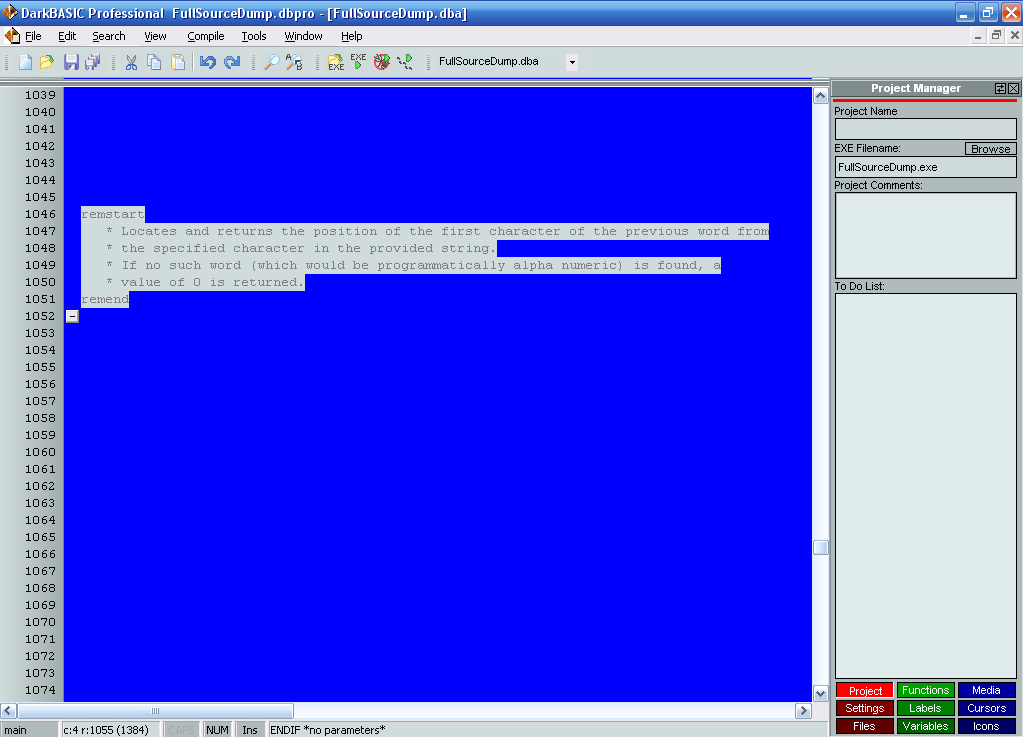Click the Open file folder icon

click(x=47, y=62)
